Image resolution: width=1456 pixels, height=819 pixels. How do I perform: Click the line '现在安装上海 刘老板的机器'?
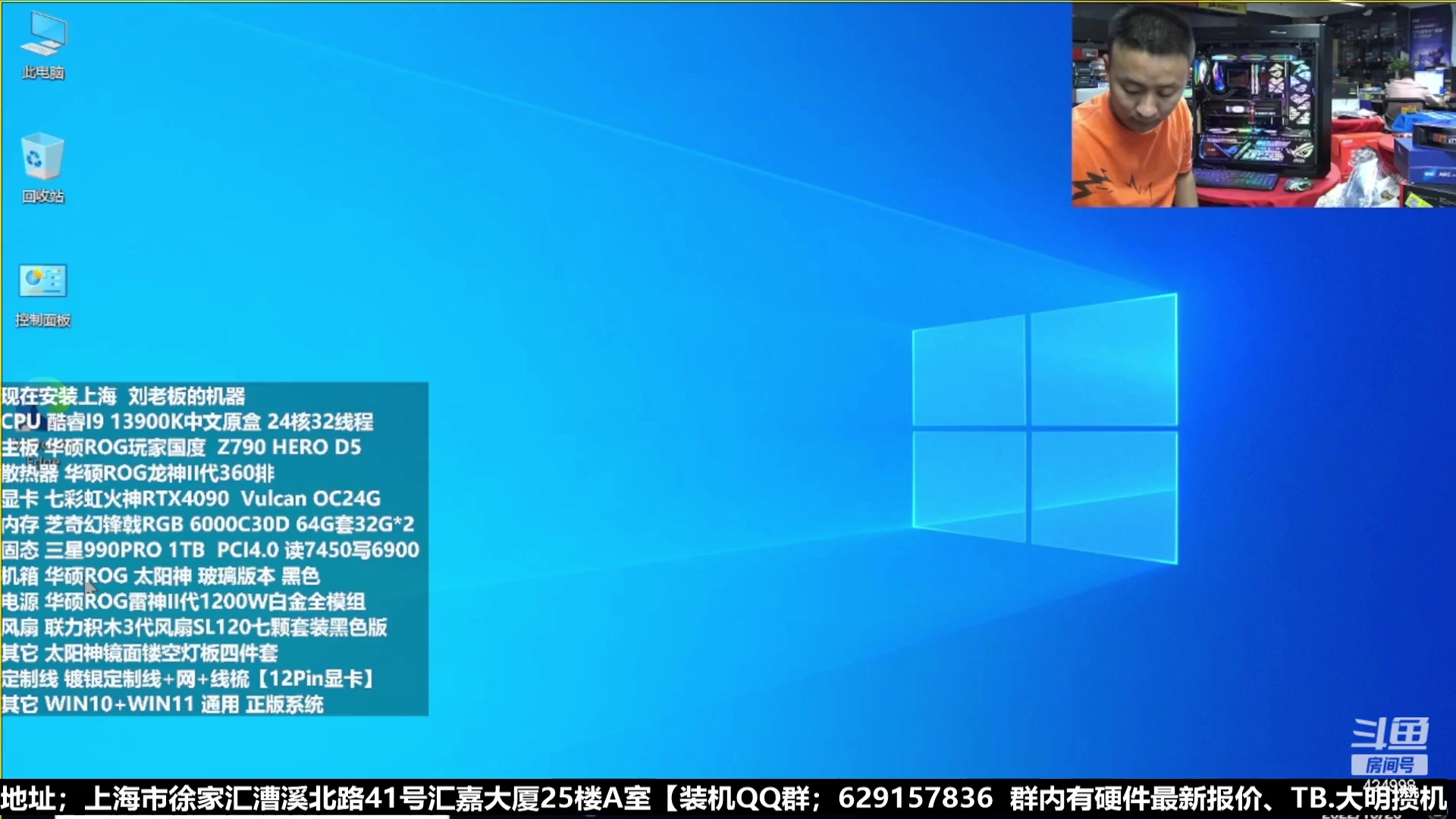(124, 396)
